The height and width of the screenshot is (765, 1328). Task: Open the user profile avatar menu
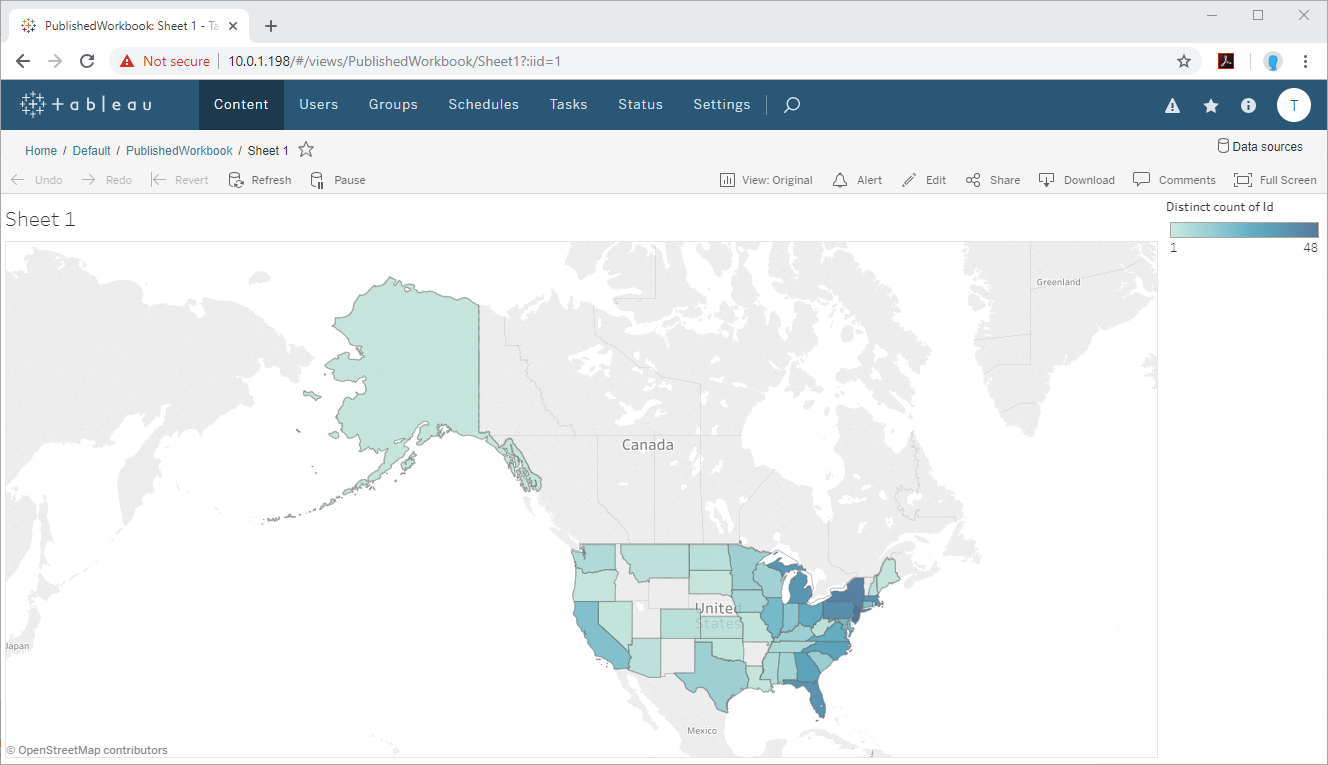click(x=1293, y=105)
